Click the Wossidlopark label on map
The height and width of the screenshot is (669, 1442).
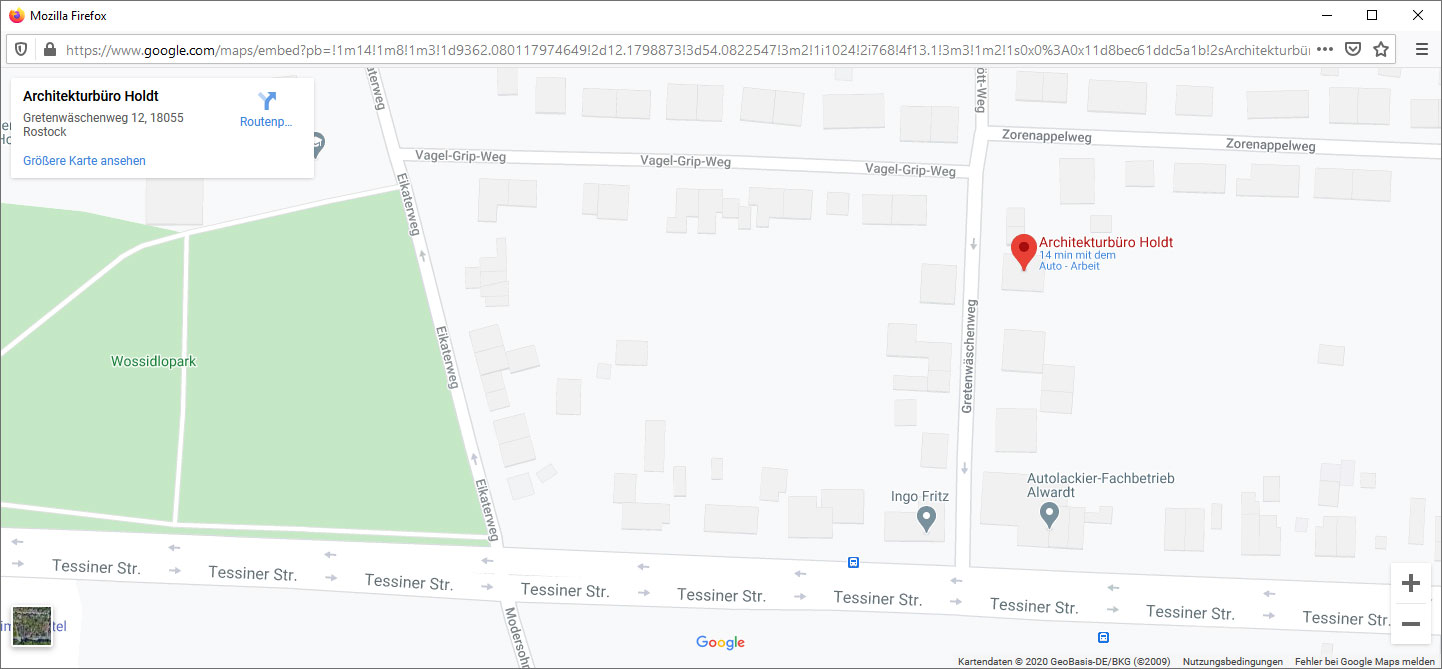coord(154,361)
